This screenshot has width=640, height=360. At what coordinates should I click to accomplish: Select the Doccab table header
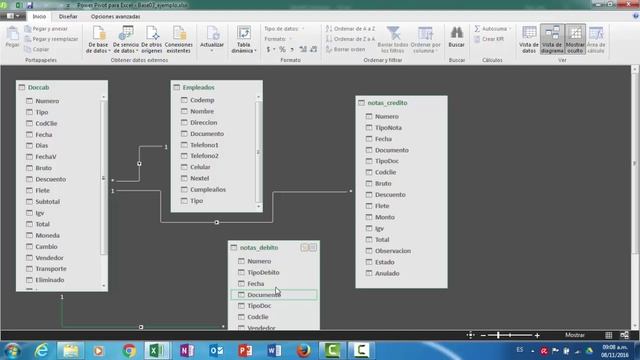point(62,87)
